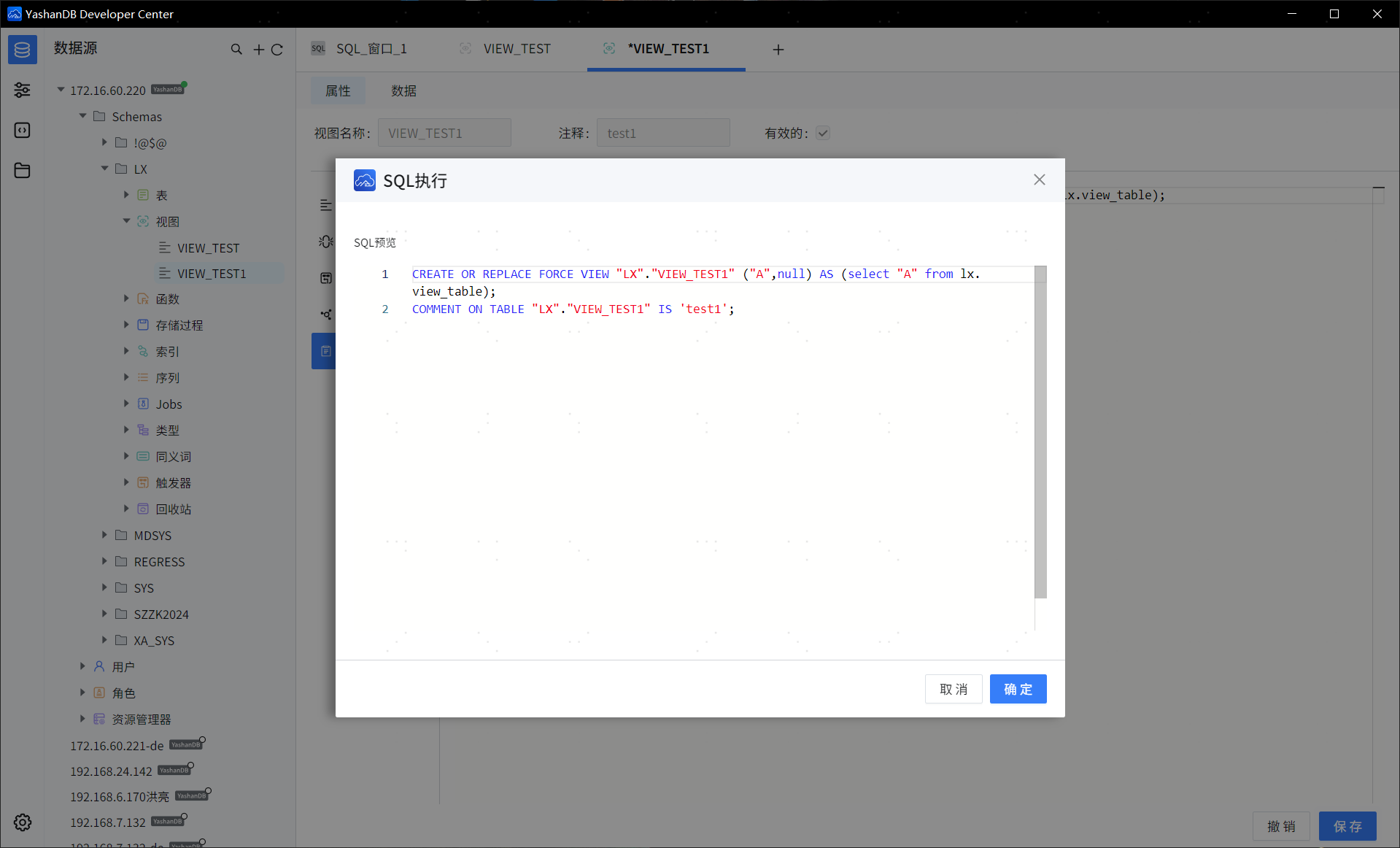Open the code snippet sidebar icon
This screenshot has height=848, width=1400.
pos(22,130)
